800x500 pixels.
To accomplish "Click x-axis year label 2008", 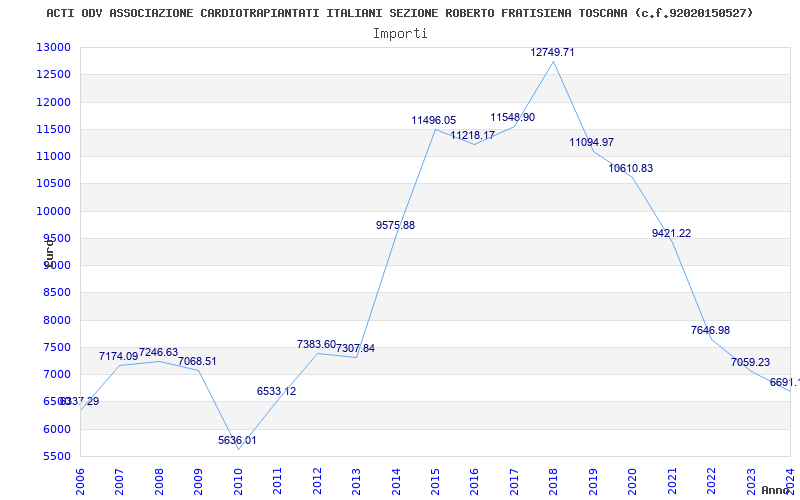I will (x=159, y=482).
